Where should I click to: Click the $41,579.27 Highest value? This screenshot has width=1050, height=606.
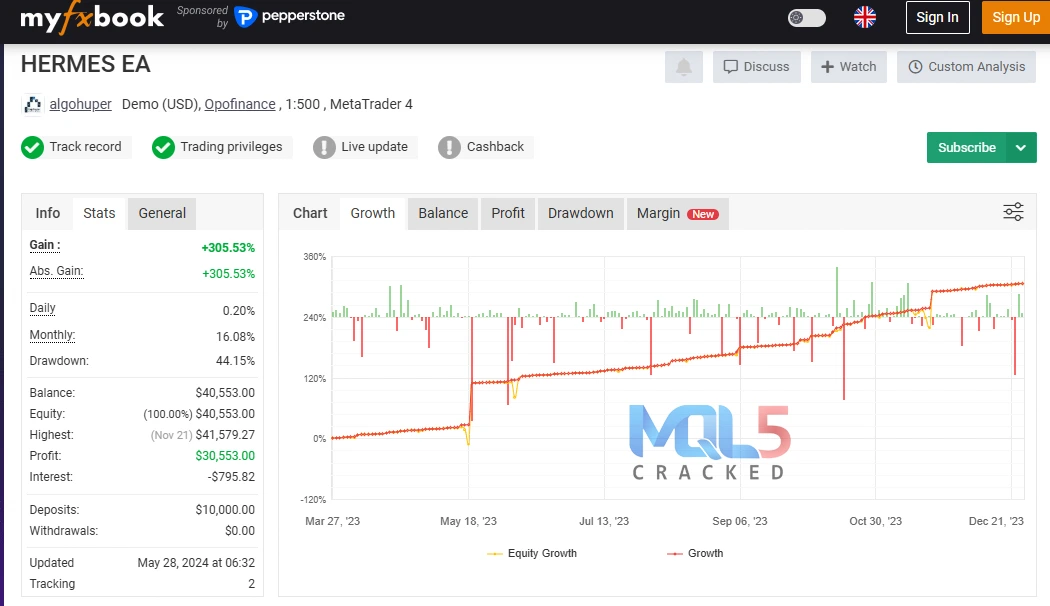pyautogui.click(x=225, y=435)
